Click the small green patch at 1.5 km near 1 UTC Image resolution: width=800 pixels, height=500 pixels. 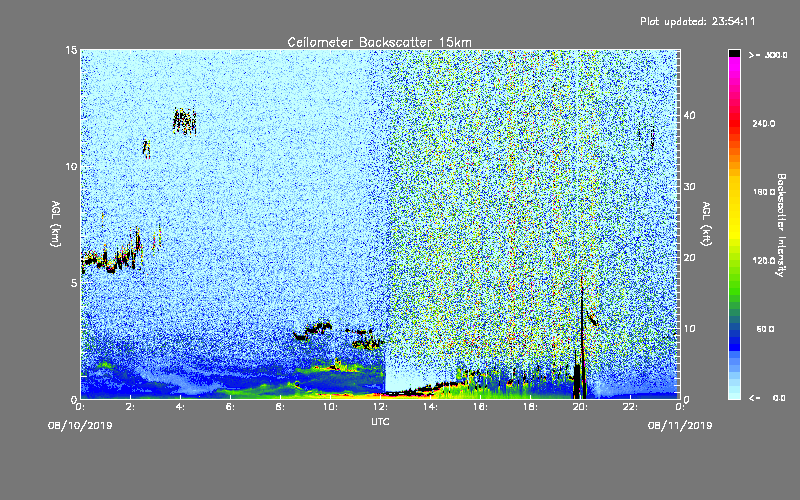(x=105, y=365)
